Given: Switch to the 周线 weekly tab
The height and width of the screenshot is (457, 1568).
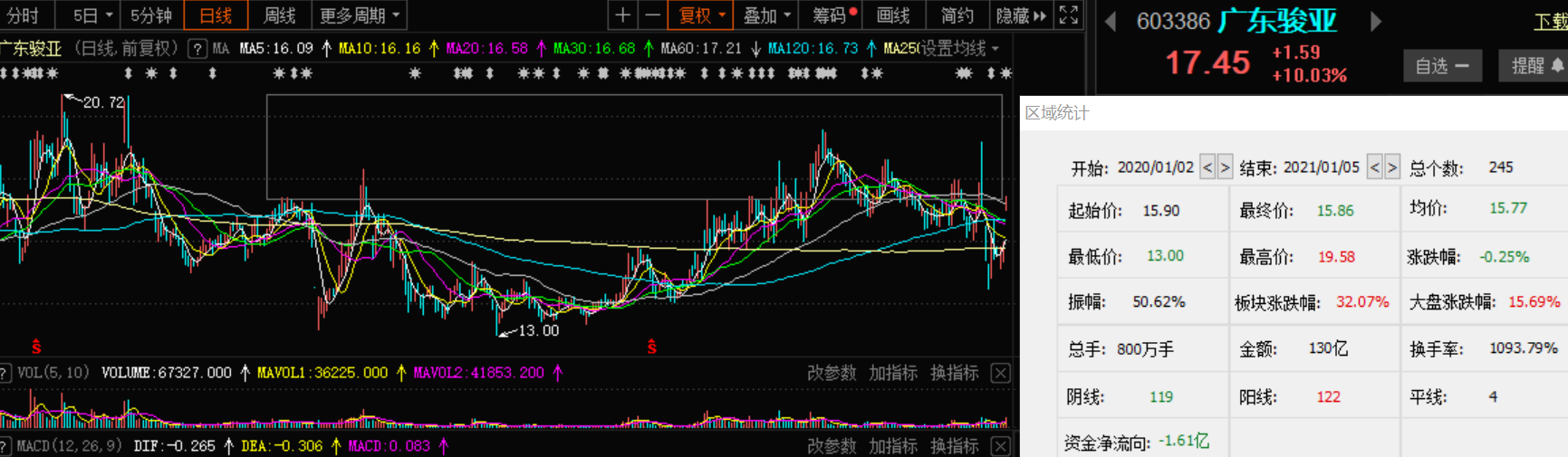Looking at the screenshot, I should click(279, 15).
